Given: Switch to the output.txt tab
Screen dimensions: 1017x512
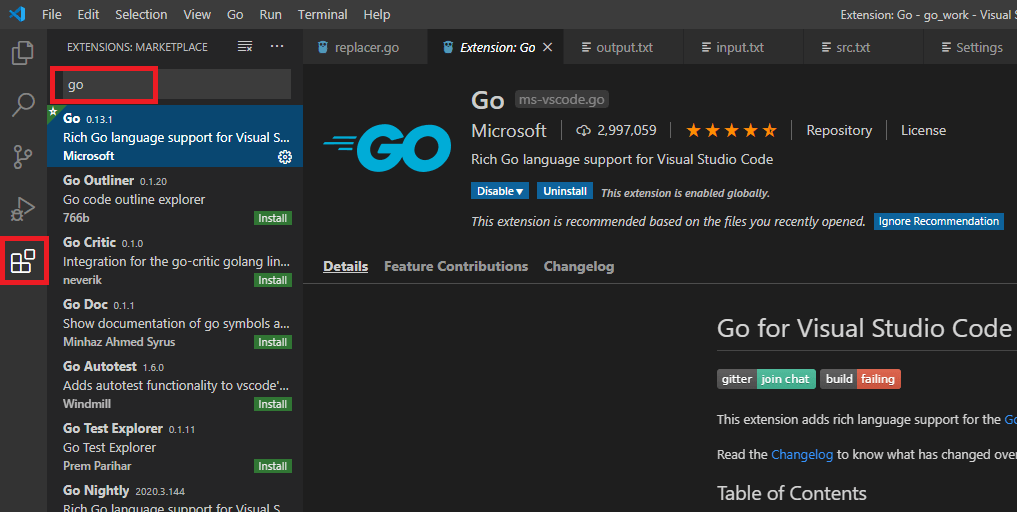Looking at the screenshot, I should coord(623,47).
